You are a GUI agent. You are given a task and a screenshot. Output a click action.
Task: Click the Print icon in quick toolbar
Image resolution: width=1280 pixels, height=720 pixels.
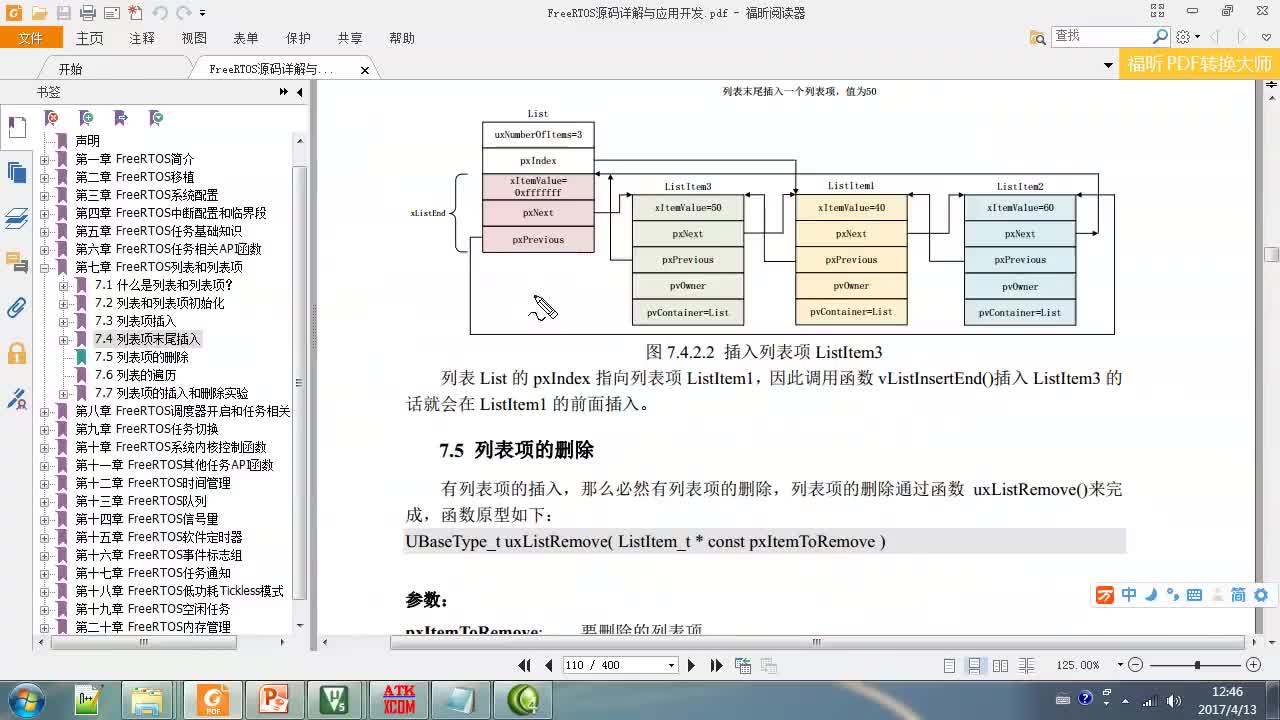[x=87, y=13]
